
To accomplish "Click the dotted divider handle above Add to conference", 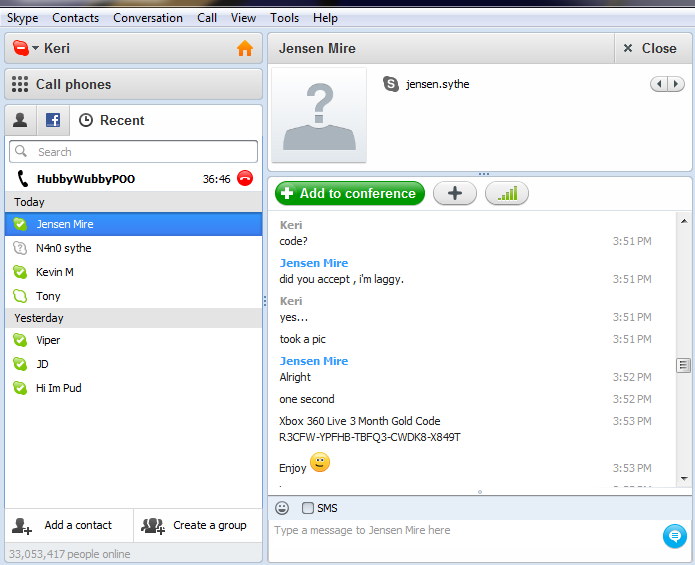I will (x=484, y=174).
